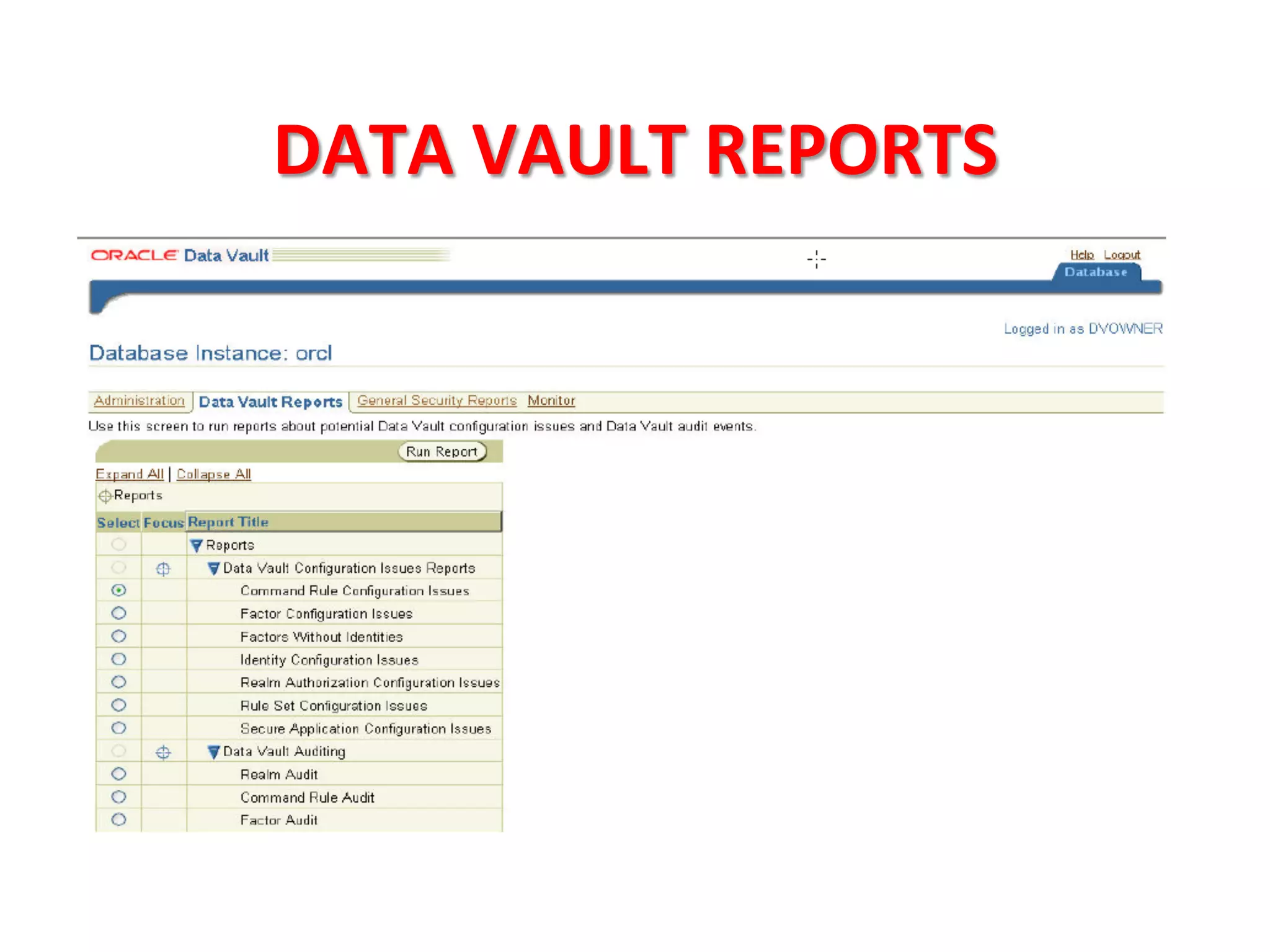Select Realm Audit radio button
The image size is (1270, 952).
tap(118, 773)
